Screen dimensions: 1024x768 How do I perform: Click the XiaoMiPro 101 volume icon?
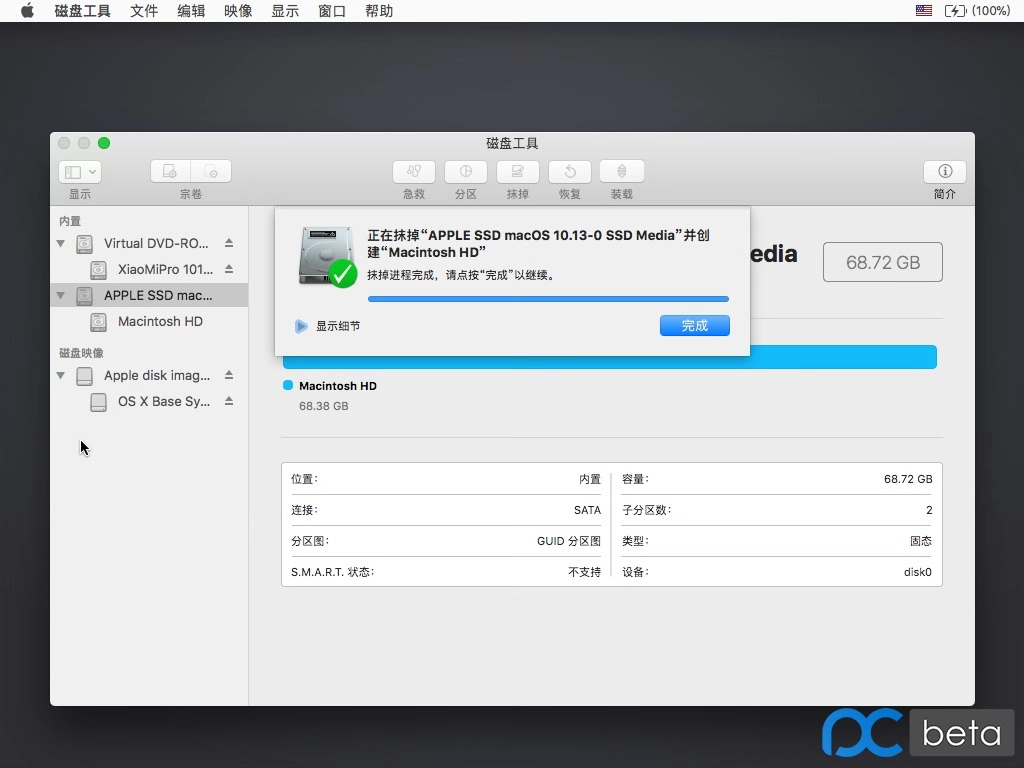pyautogui.click(x=98, y=270)
